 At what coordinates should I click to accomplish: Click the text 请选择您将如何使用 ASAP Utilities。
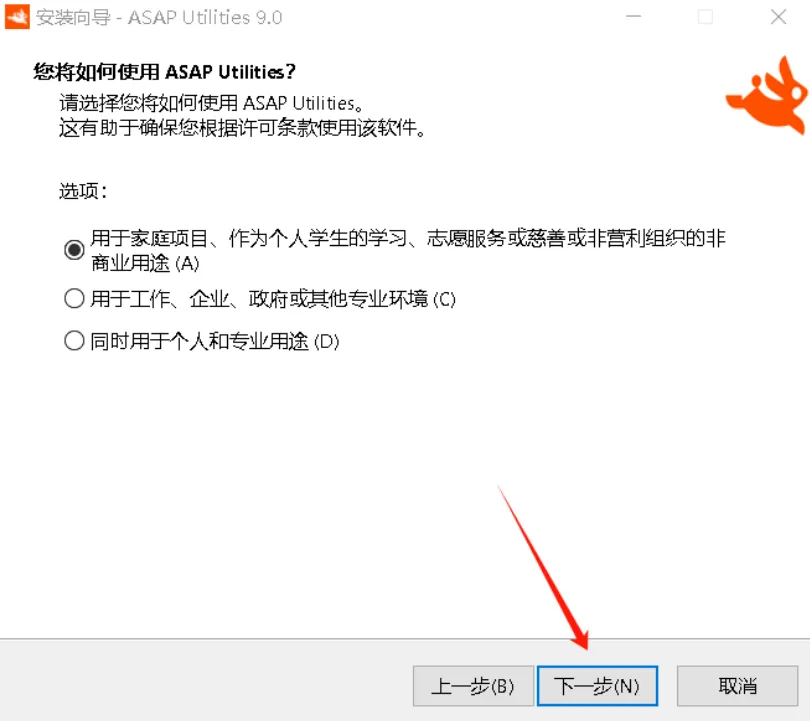(211, 103)
